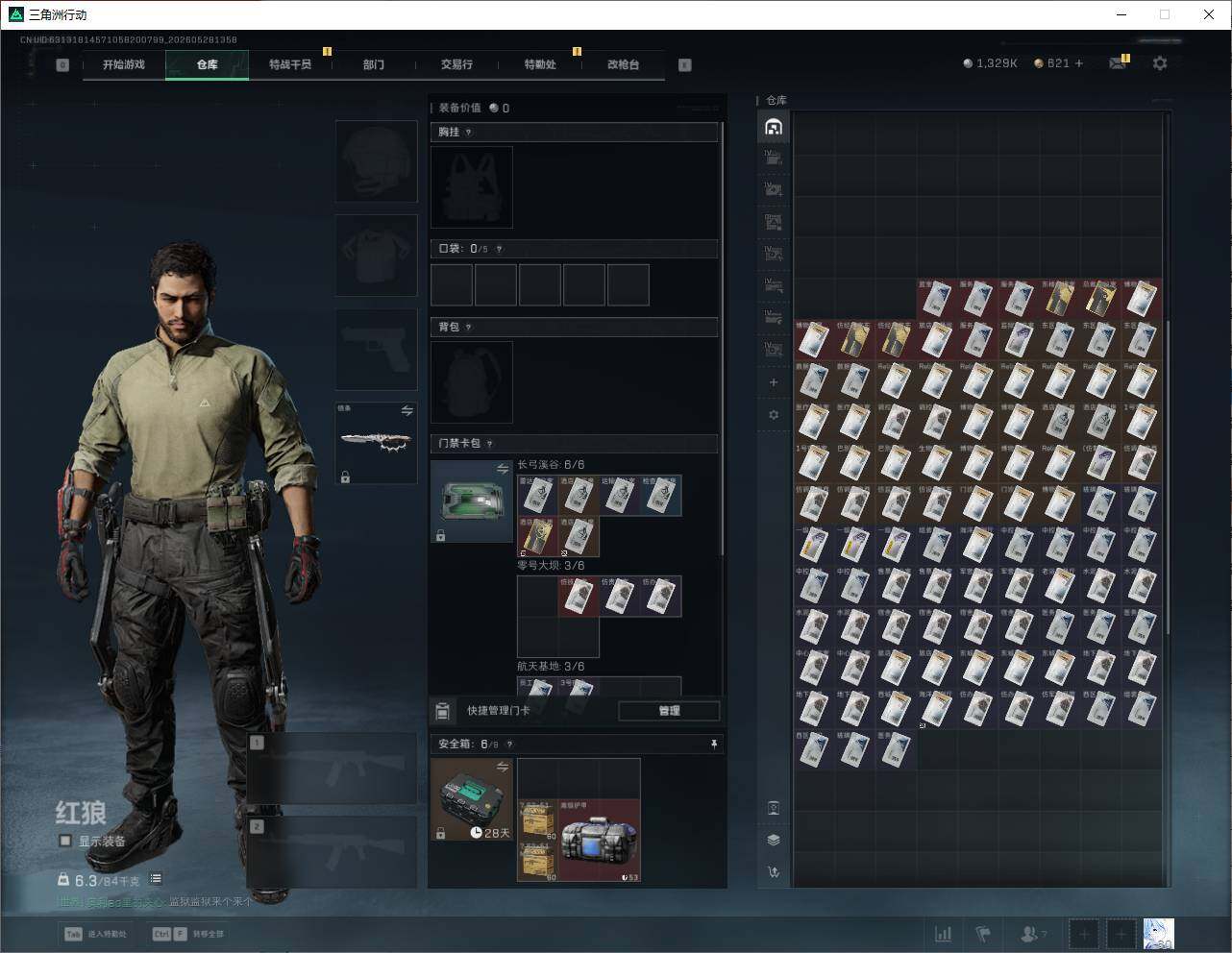The height and width of the screenshot is (953, 1232).
Task: Click the safe box container item
Action: coord(472,799)
